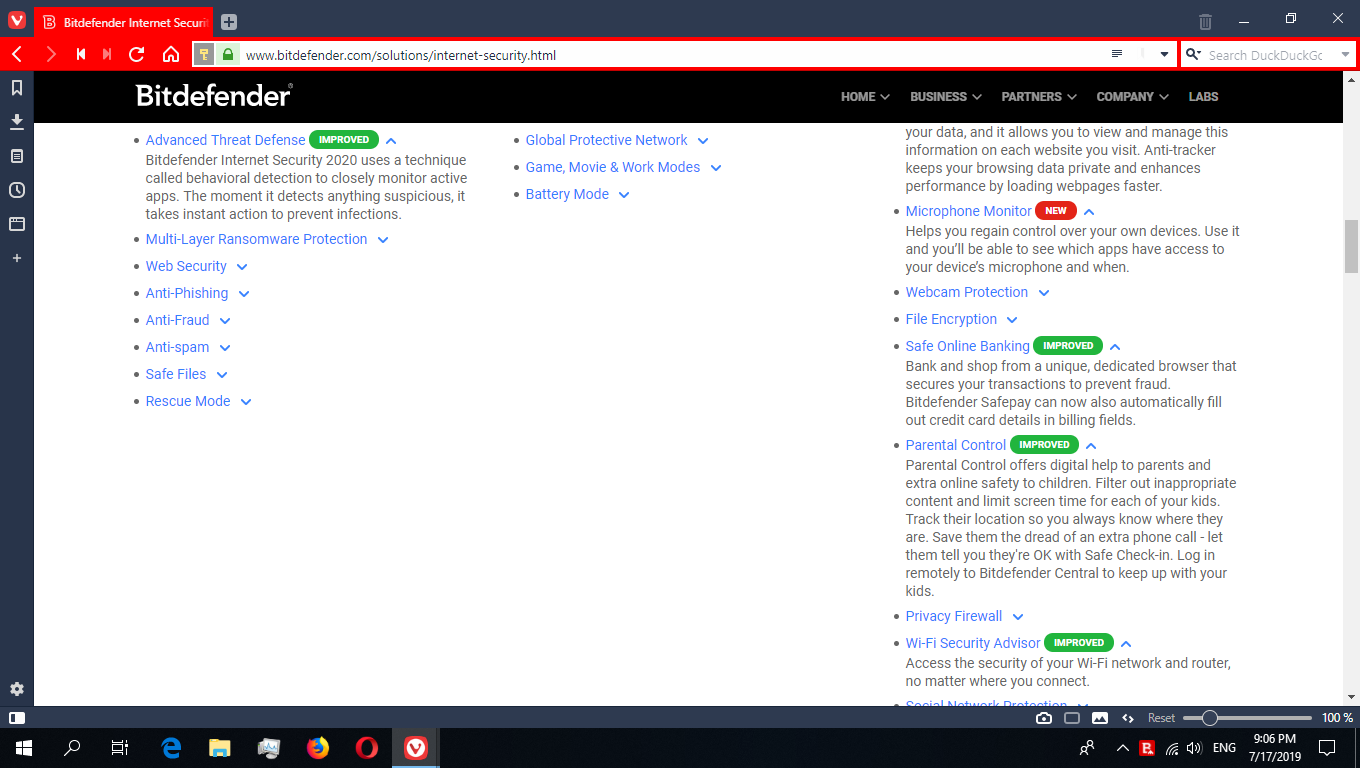Viewport: 1360px width, 768px height.
Task: Open the Notes panel
Action: point(17,156)
